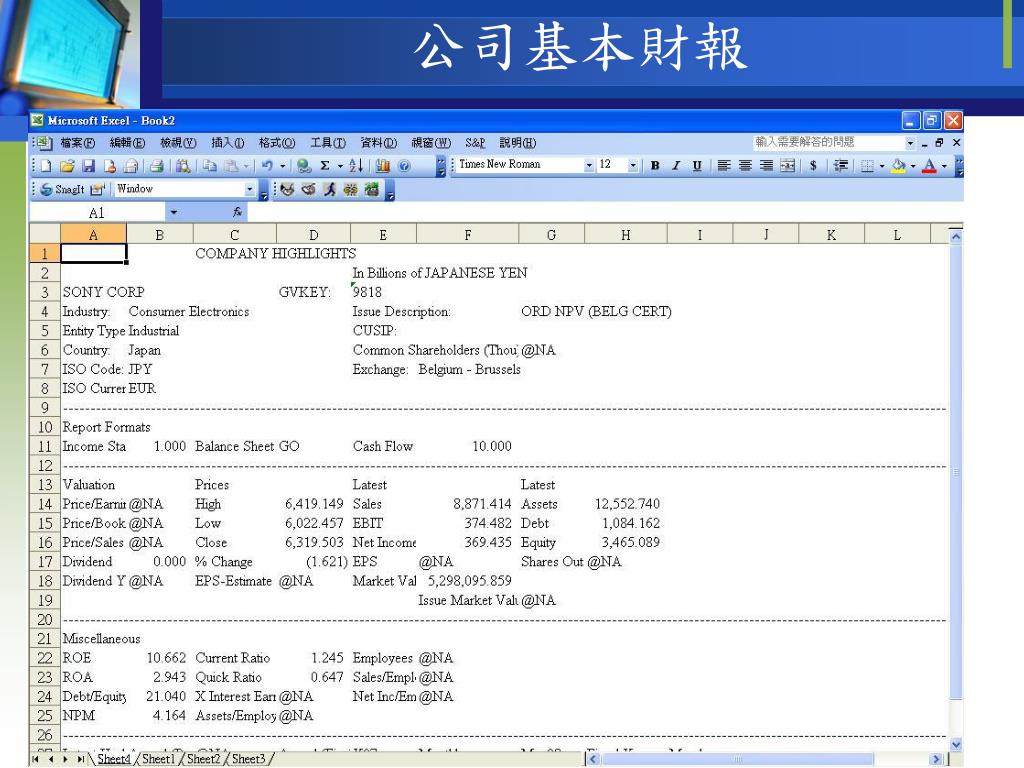Click the Open file folder icon

67,166
